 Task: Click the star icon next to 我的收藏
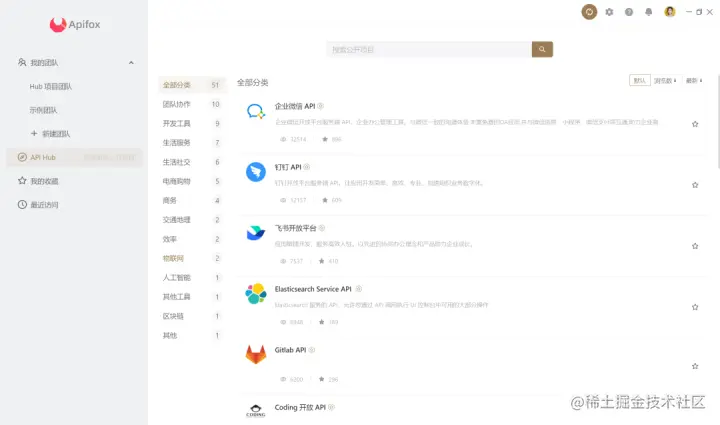(x=22, y=181)
